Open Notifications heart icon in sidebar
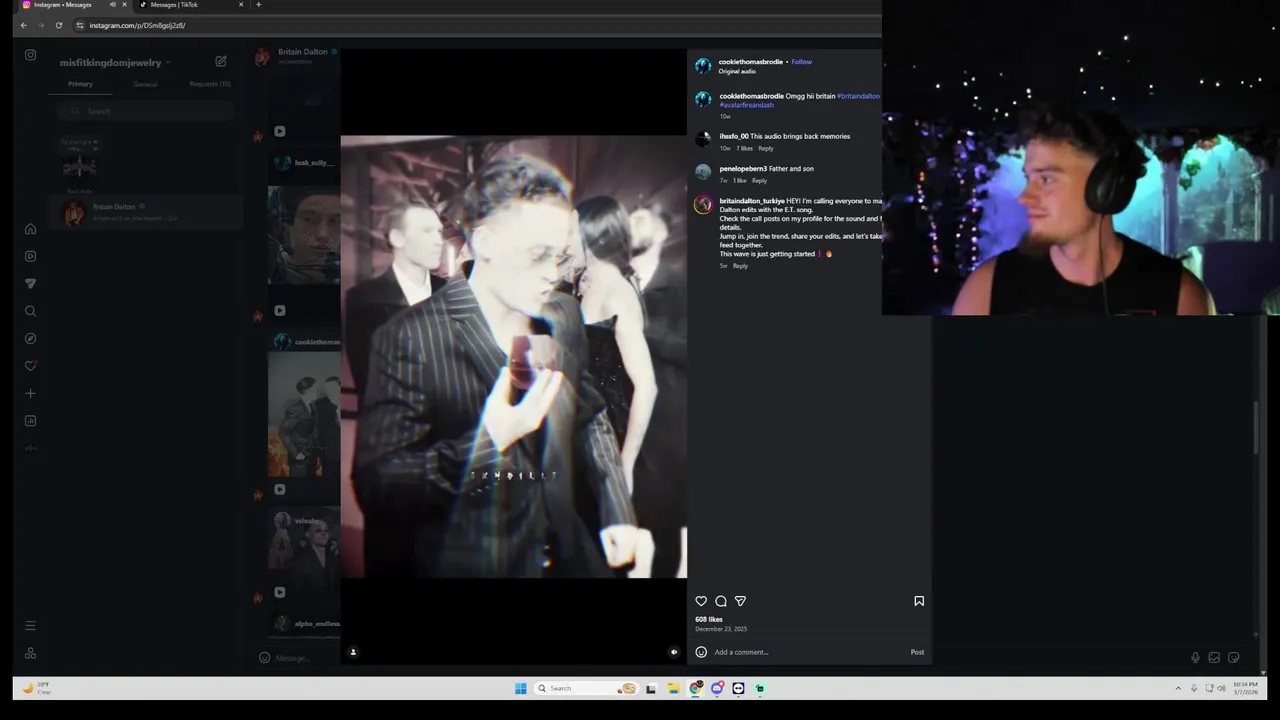 pyautogui.click(x=30, y=366)
